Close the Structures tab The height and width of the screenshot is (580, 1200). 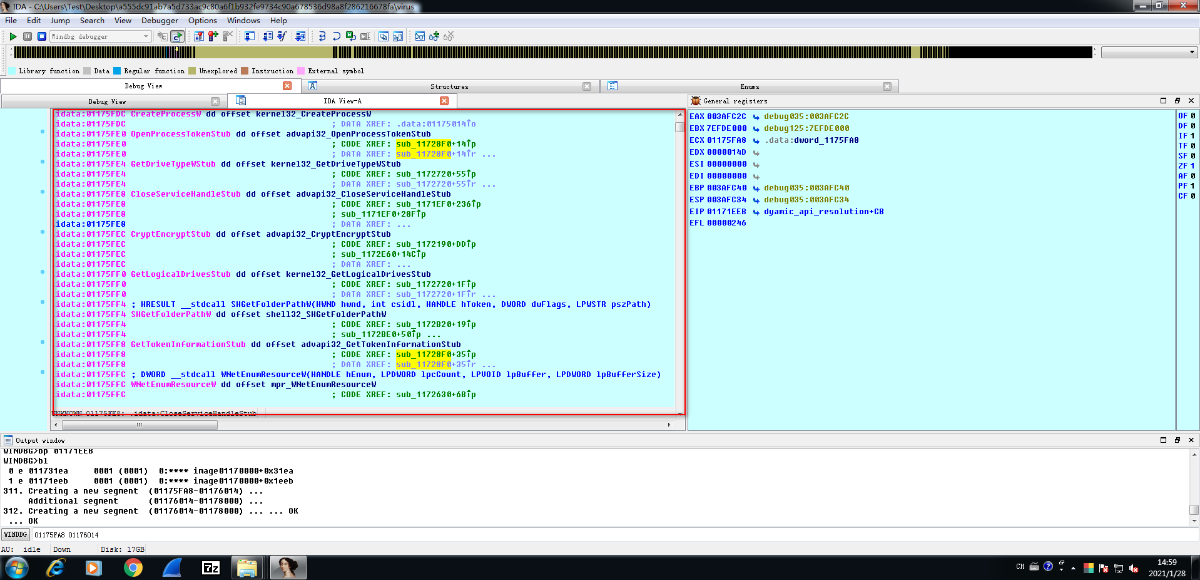pos(587,86)
